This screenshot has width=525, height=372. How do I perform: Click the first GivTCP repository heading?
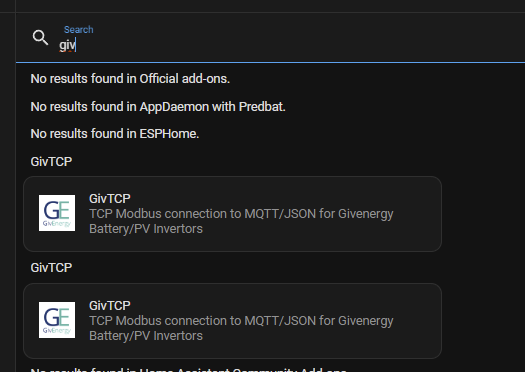point(51,162)
